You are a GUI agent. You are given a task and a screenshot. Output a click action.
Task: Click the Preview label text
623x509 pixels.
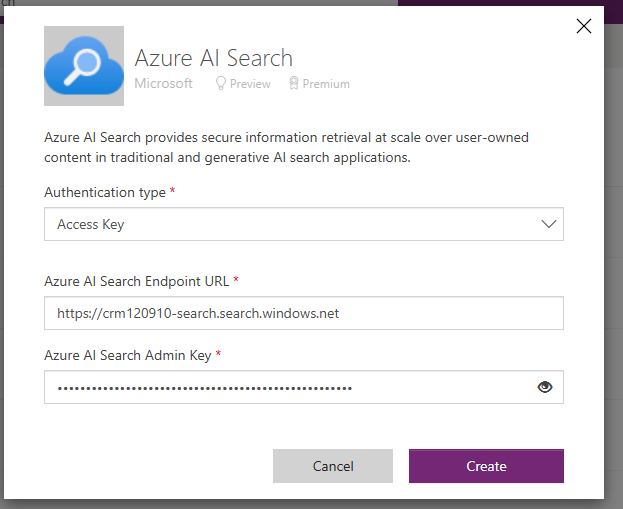pos(250,84)
